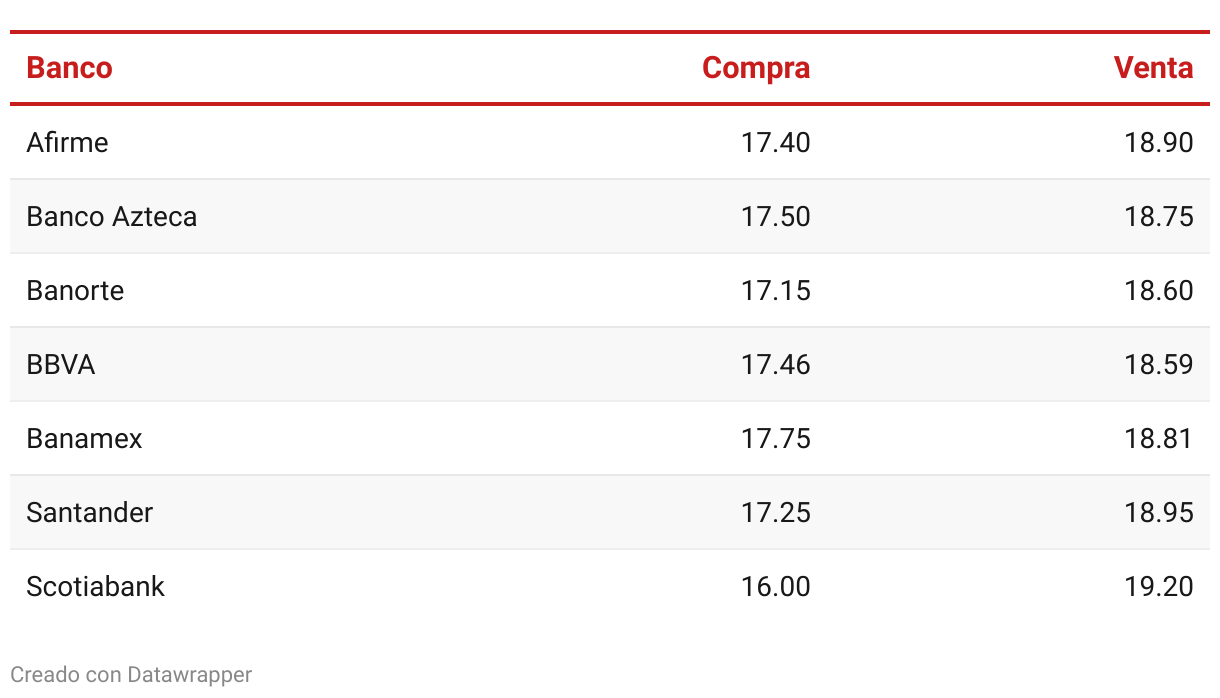Screen dimensions: 1220x698
Task: Open the Creado con Datawrapper credit
Action: pos(131,674)
